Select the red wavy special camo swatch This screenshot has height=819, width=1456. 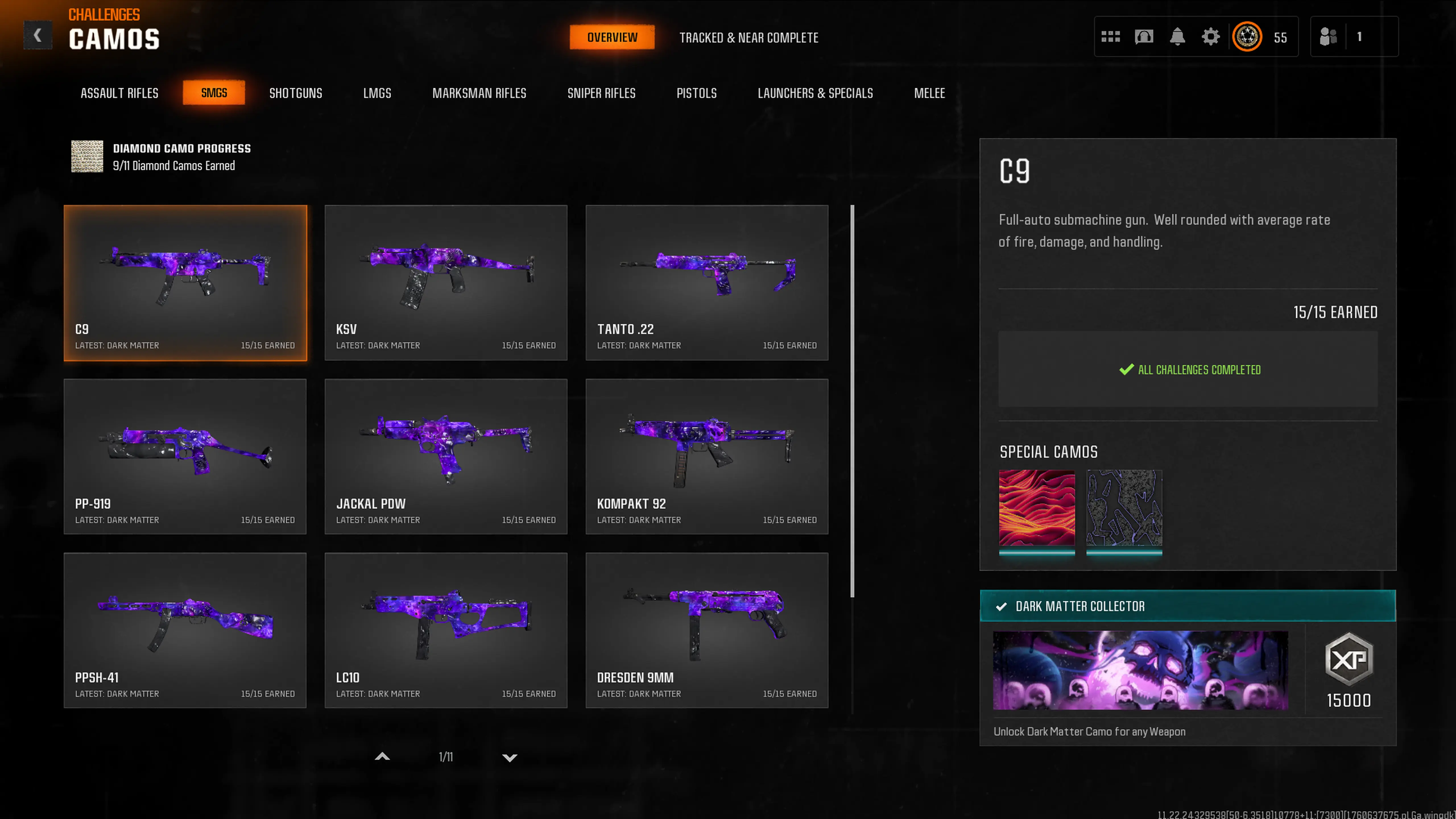click(x=1037, y=508)
